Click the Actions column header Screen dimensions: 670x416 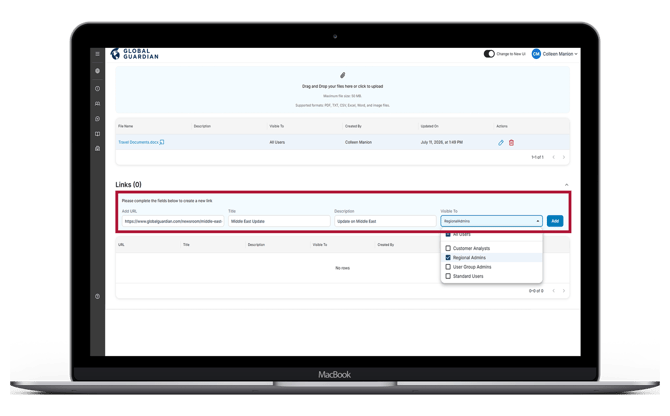pos(502,126)
